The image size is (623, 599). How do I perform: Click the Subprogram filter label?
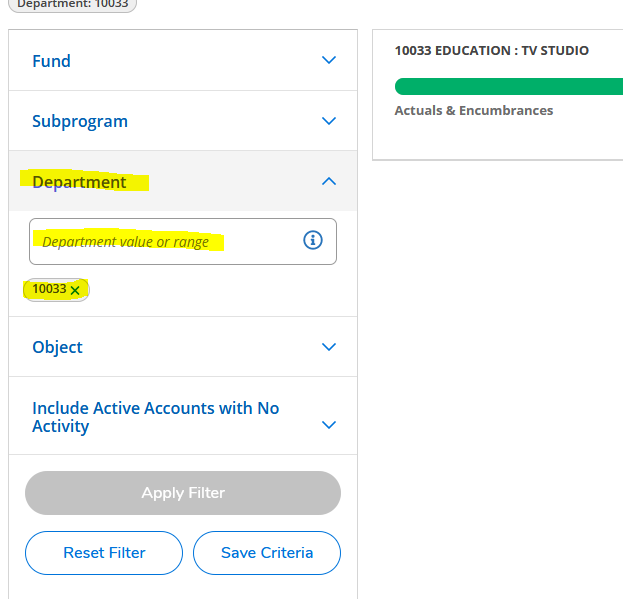[80, 121]
